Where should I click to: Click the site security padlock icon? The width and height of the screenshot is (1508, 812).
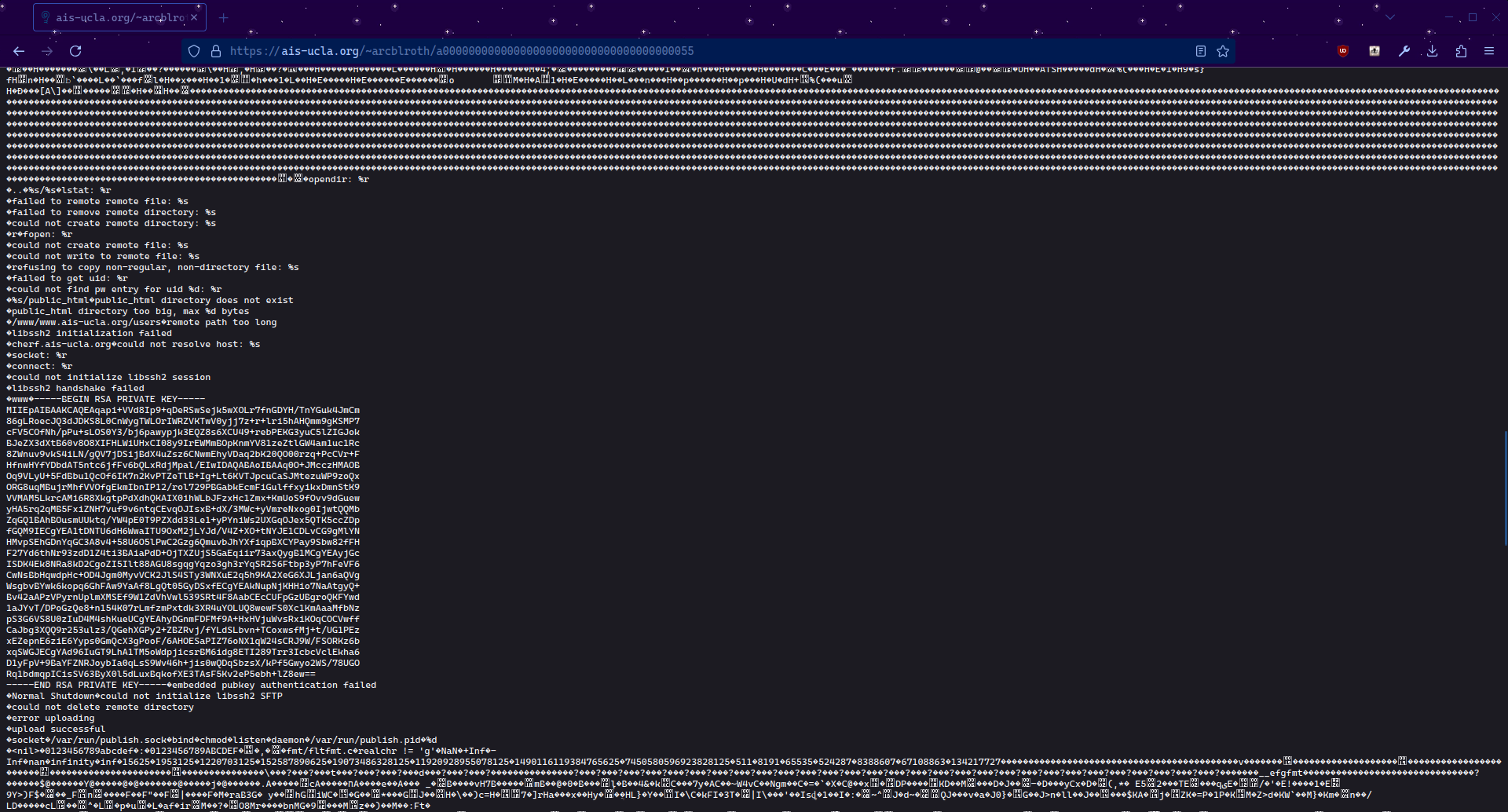pos(216,51)
